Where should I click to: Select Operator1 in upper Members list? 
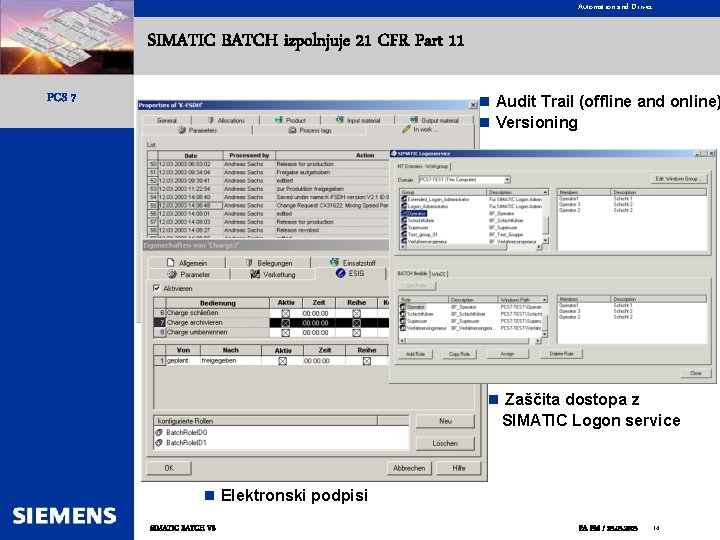coord(569,199)
